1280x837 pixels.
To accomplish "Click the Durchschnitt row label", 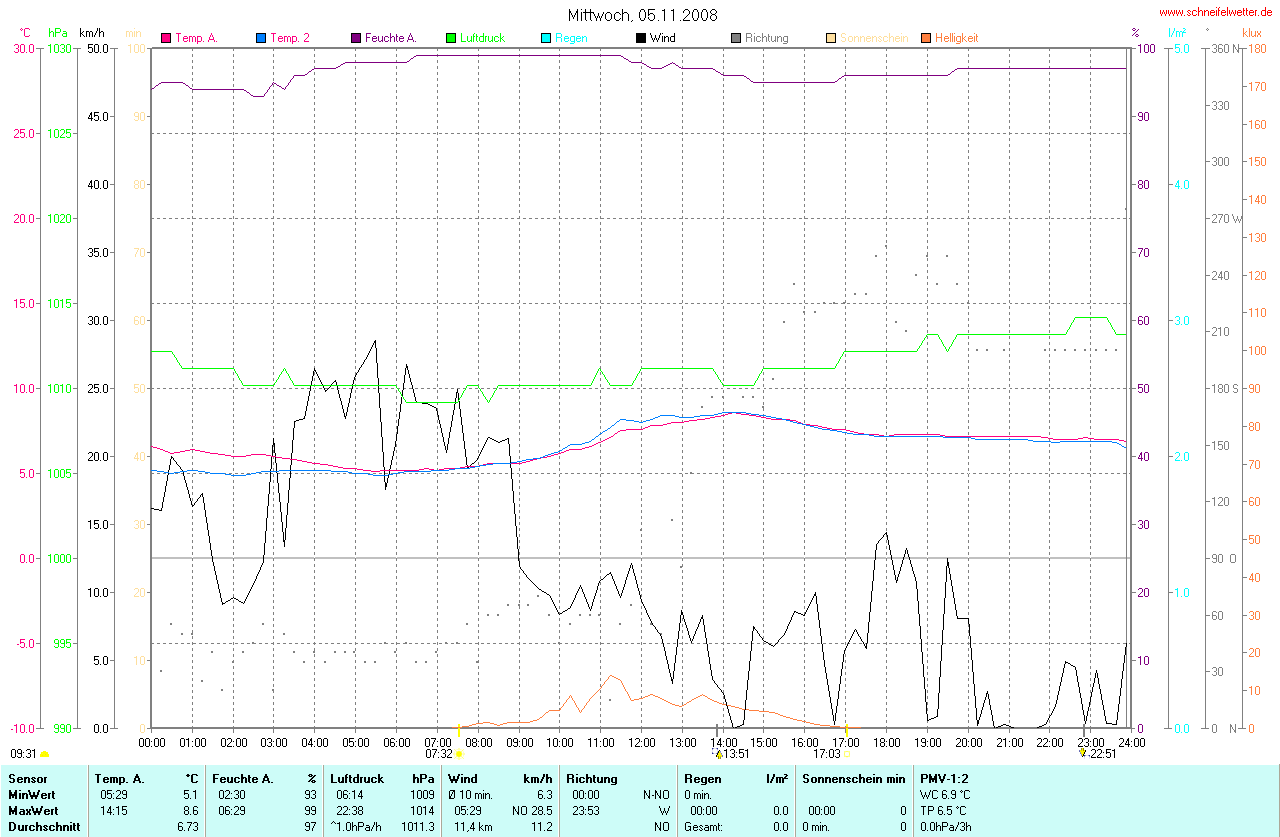I will pyautogui.click(x=43, y=827).
